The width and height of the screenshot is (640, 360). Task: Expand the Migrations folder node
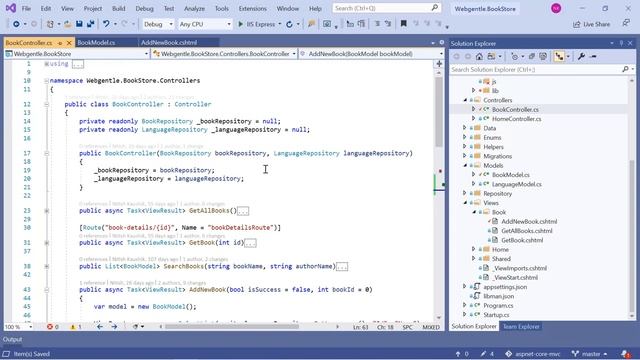[x=465, y=156]
